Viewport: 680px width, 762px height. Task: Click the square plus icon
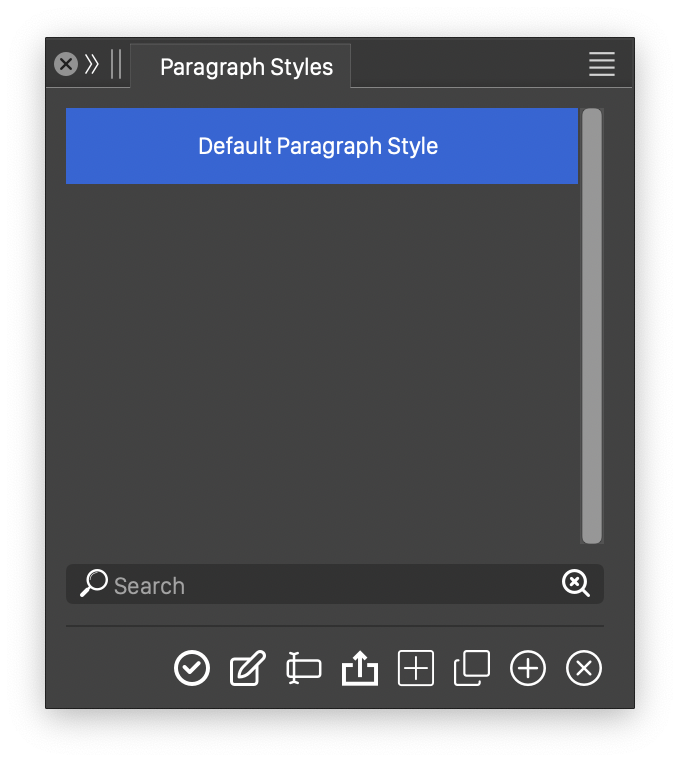pyautogui.click(x=416, y=668)
